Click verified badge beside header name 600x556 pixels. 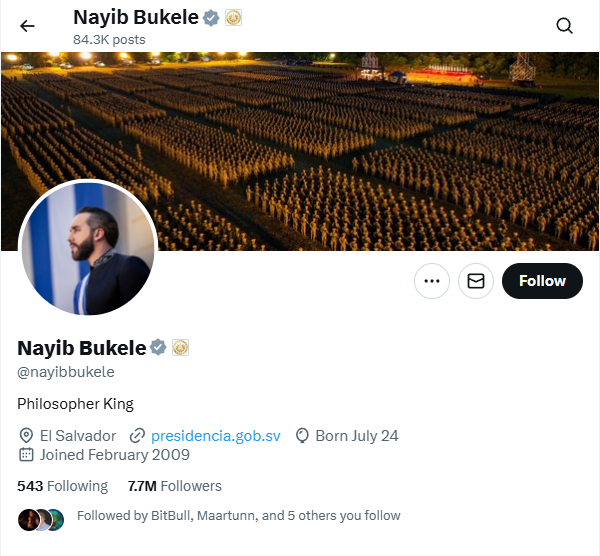click(211, 18)
